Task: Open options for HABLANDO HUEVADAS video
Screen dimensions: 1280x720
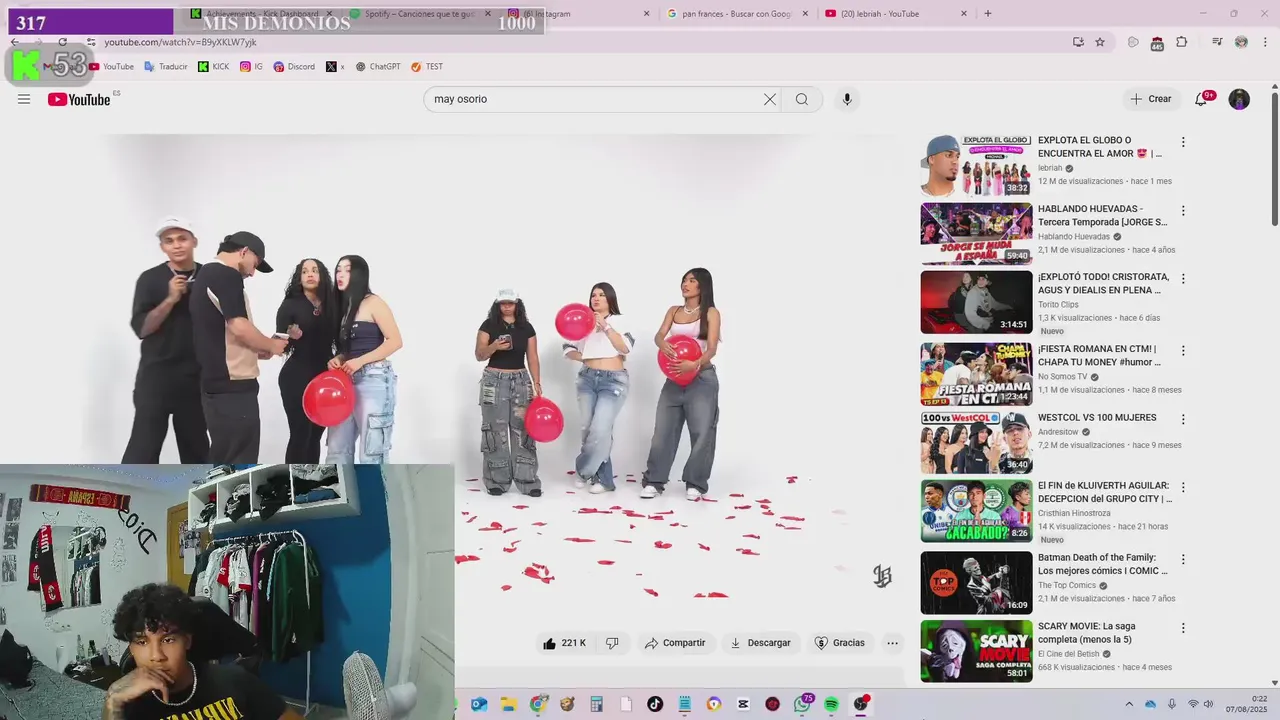Action: click(x=1183, y=211)
